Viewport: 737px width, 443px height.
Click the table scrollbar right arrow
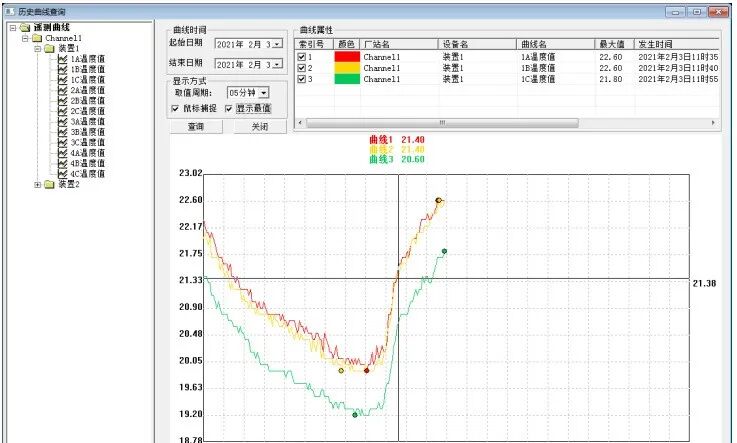(x=713, y=123)
